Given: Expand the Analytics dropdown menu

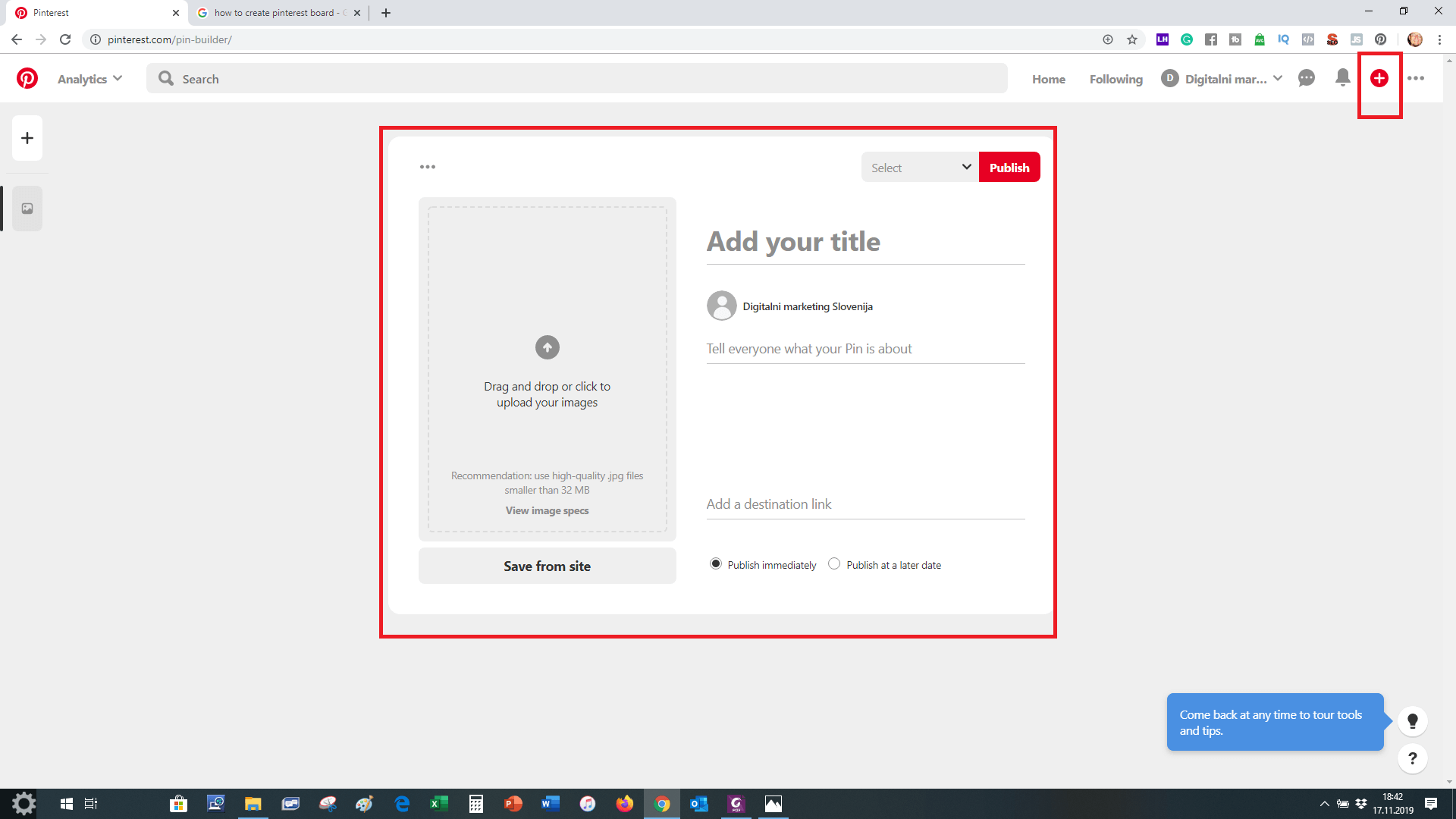Looking at the screenshot, I should coord(89,79).
